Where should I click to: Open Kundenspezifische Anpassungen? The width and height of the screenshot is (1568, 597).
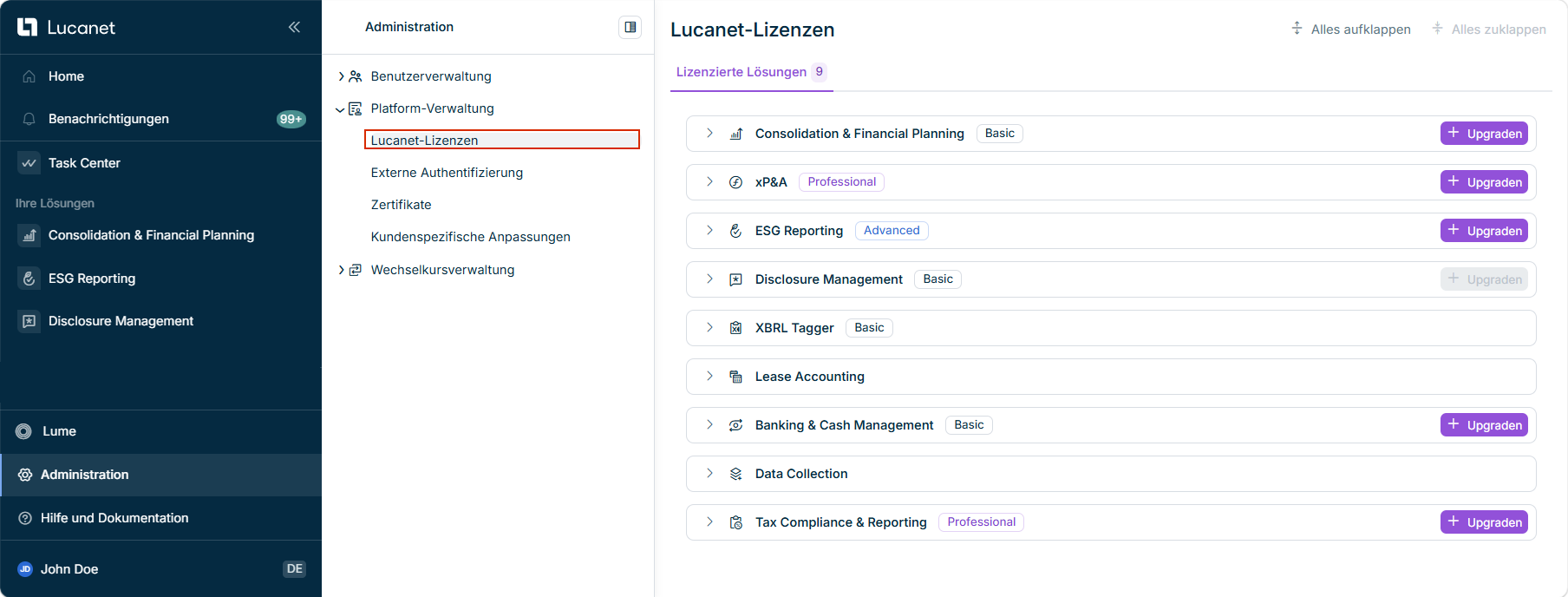pos(470,237)
